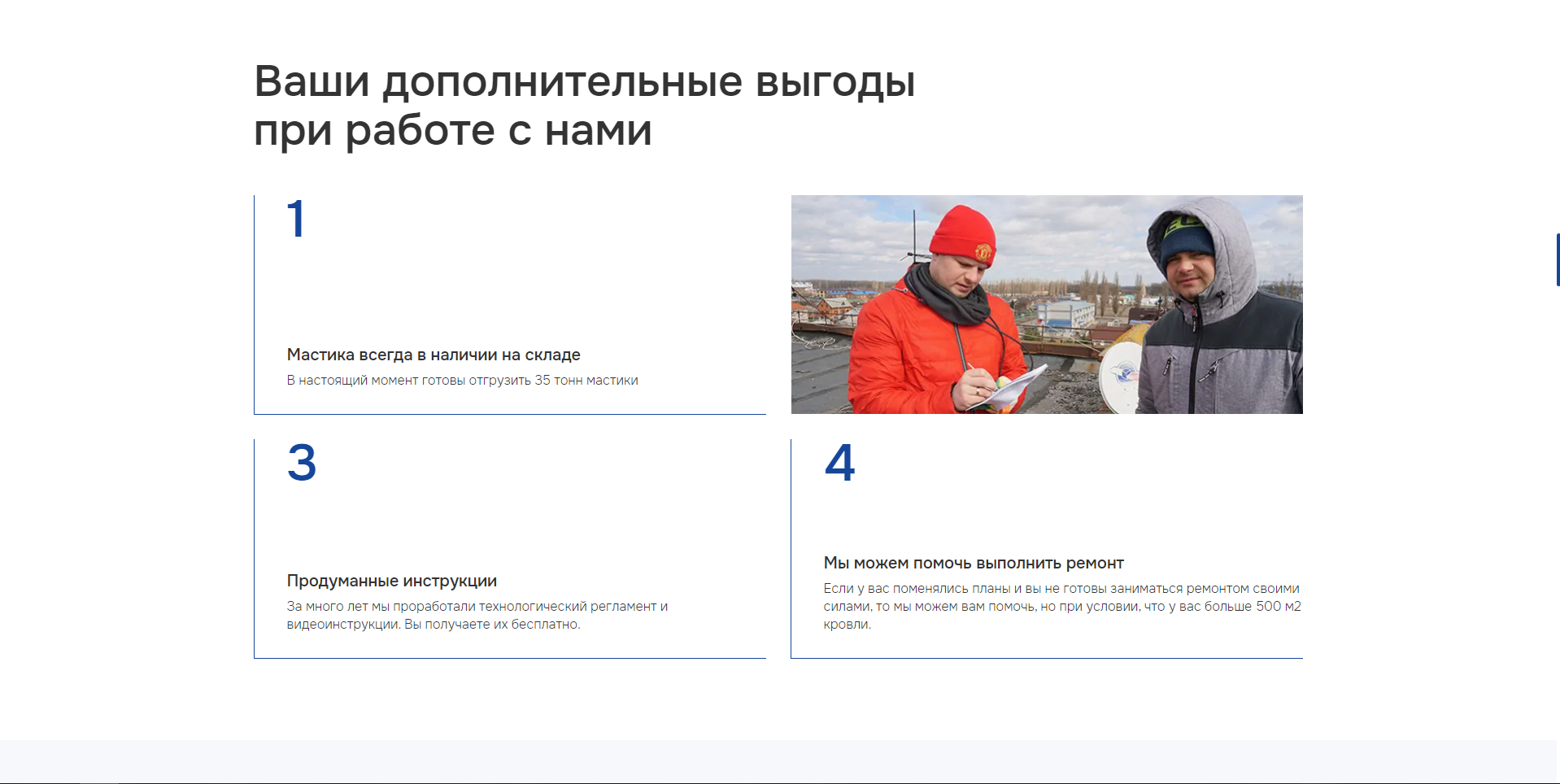The height and width of the screenshot is (784, 1560).
Task: Click paragraph beginning 'Если у вас поменялись планы'
Action: pos(1062,607)
